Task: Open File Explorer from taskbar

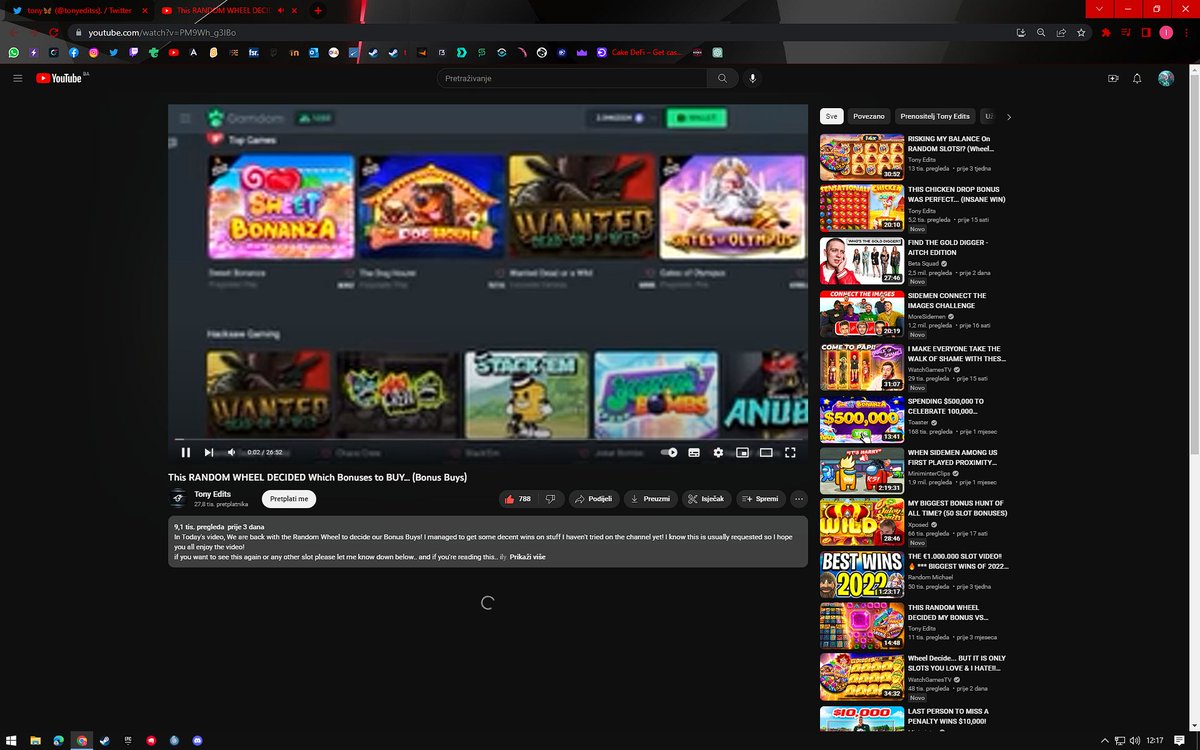Action: click(36, 740)
